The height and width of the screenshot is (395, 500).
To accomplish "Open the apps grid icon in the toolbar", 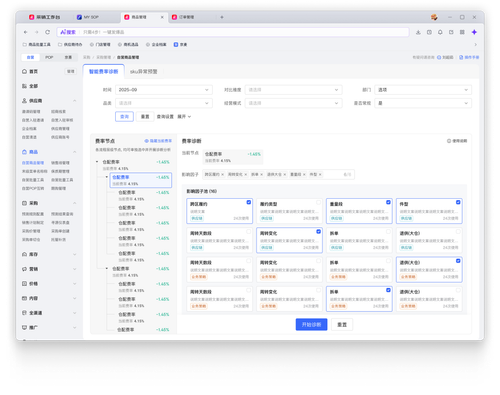I will pos(462,32).
